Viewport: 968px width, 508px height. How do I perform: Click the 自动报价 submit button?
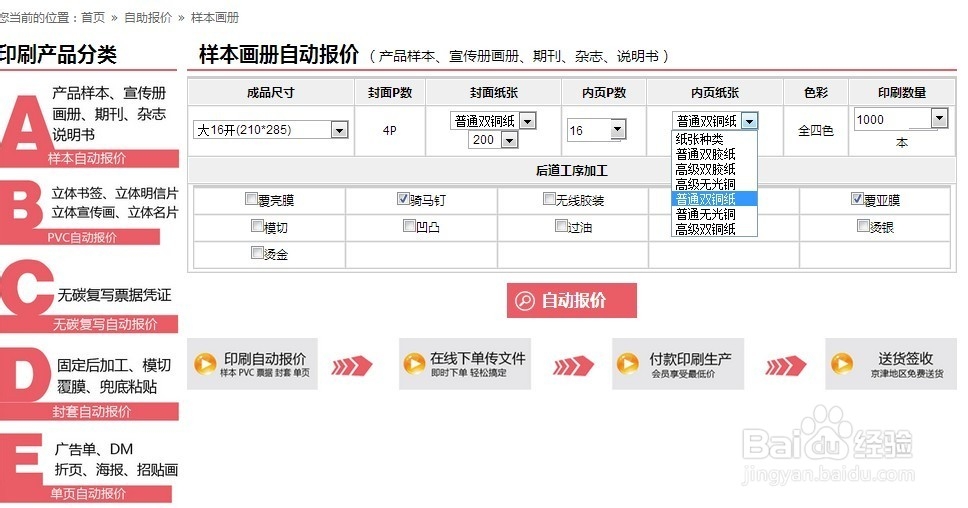572,301
